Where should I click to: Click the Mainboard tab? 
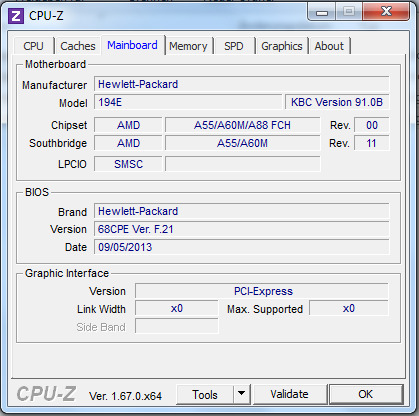[132, 45]
